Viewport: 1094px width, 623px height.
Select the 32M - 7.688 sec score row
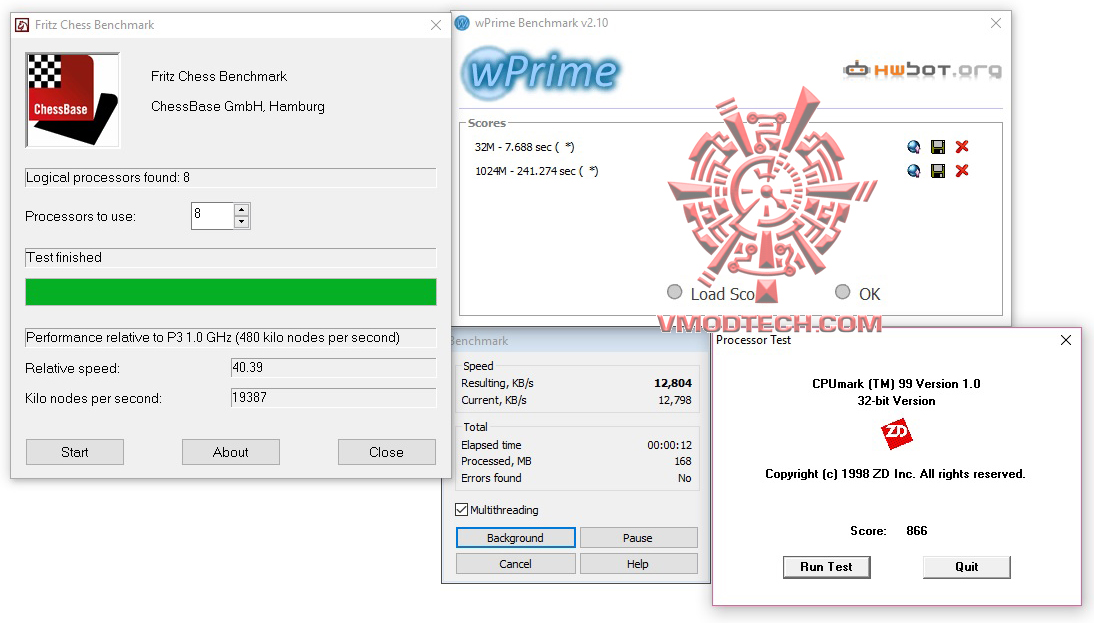pyautogui.click(x=525, y=147)
